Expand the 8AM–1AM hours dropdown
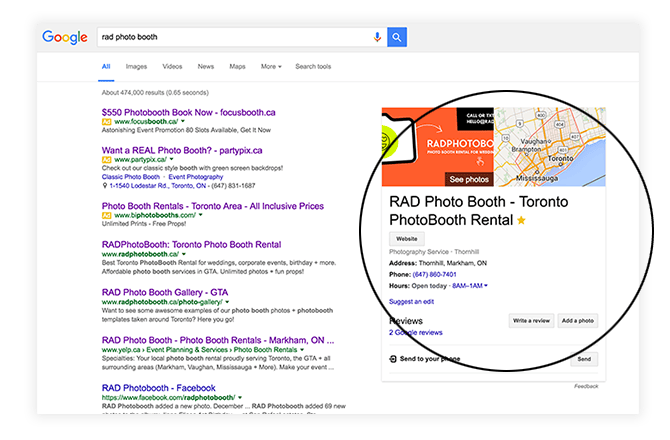 coord(470,286)
